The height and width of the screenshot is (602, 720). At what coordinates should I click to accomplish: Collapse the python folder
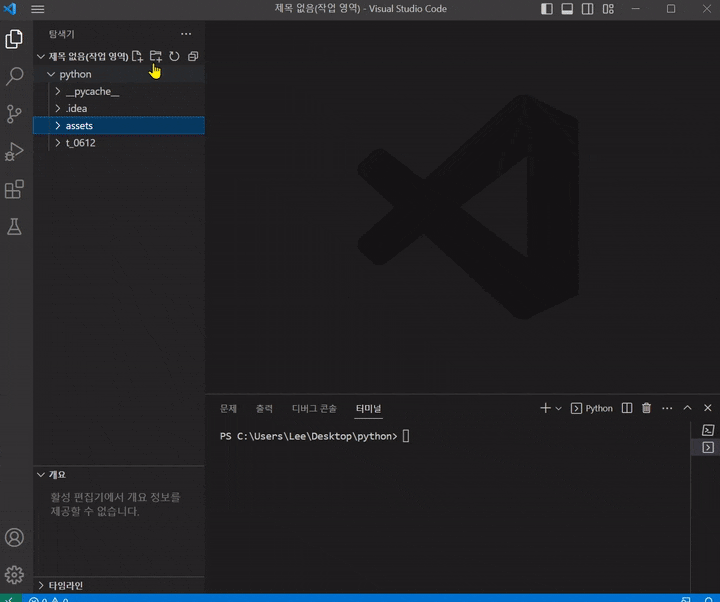pos(51,74)
